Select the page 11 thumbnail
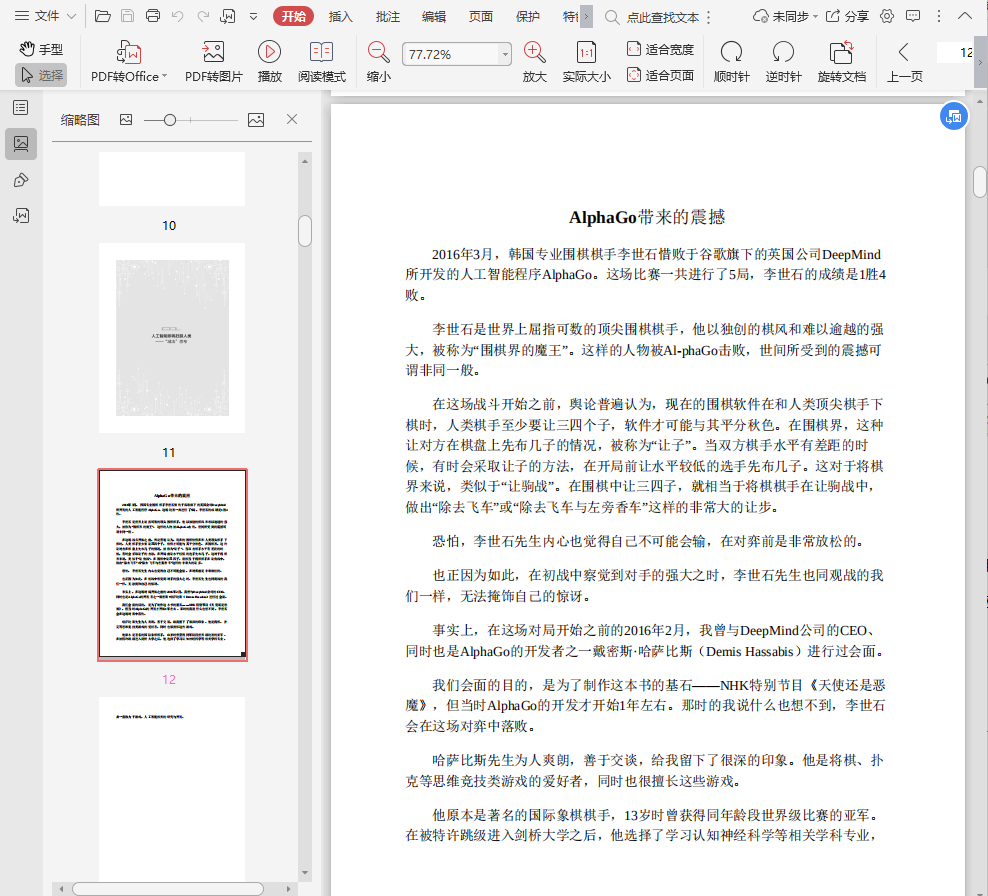The width and height of the screenshot is (988, 896). pyautogui.click(x=171, y=338)
